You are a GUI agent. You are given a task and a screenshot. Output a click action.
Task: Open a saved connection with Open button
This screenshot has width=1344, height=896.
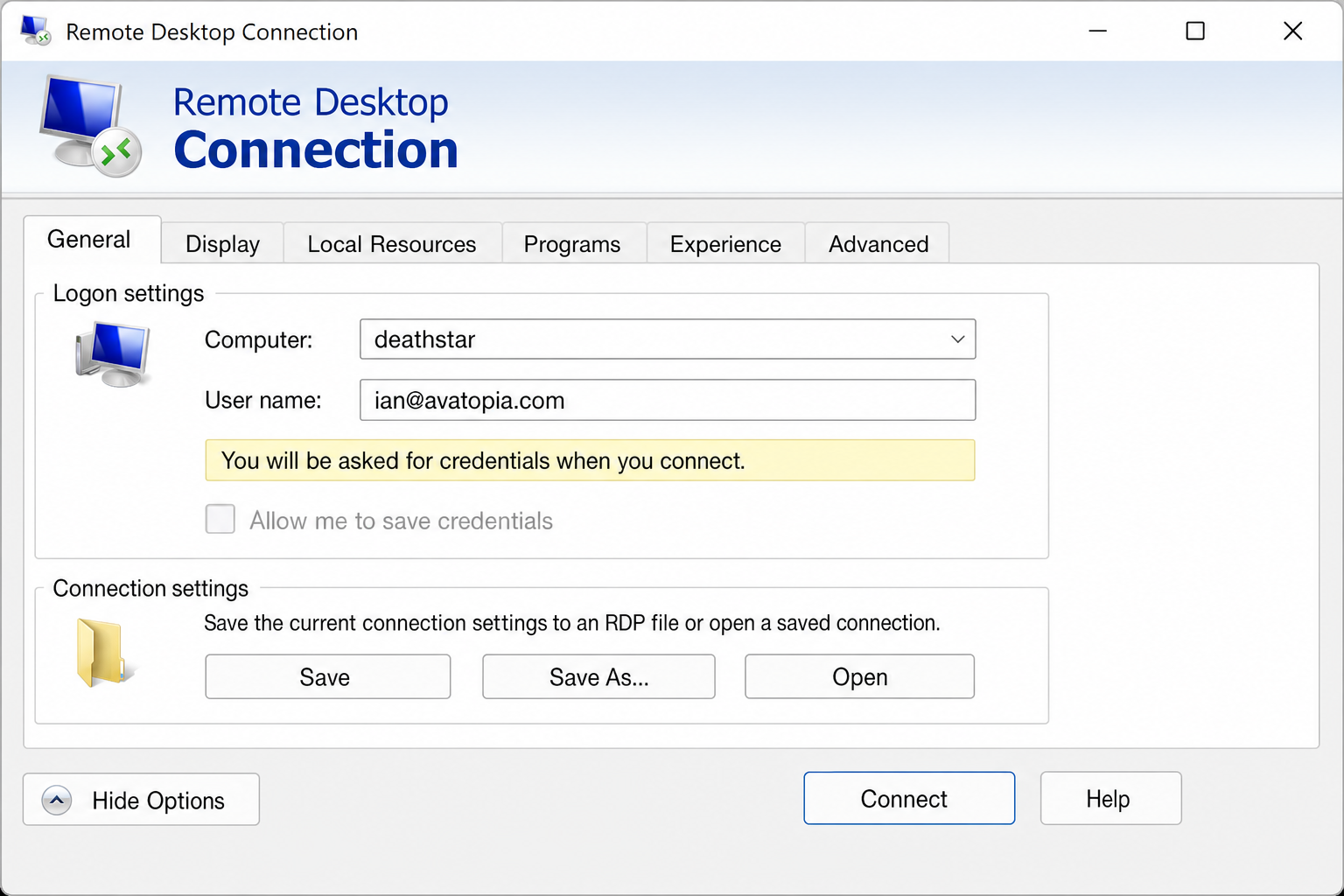(x=859, y=676)
